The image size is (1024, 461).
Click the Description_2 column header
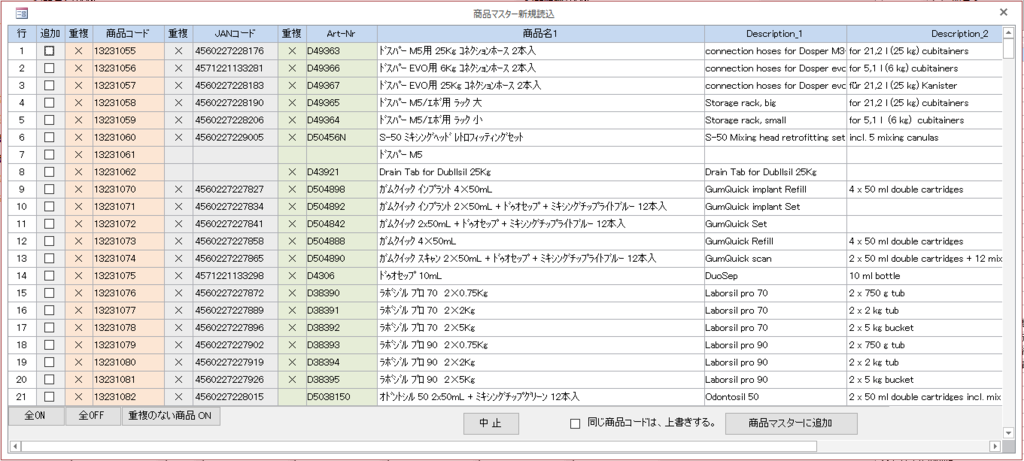tap(925, 33)
